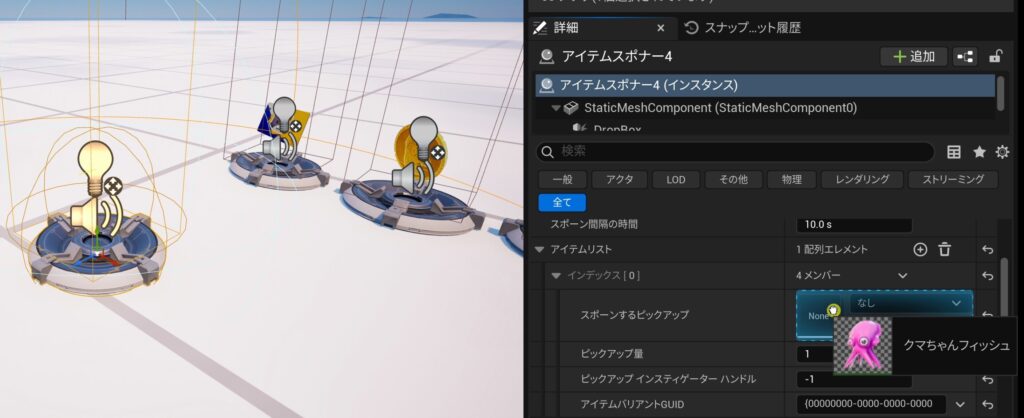Delete all アイテムリスト elements with trash icon

[x=944, y=249]
